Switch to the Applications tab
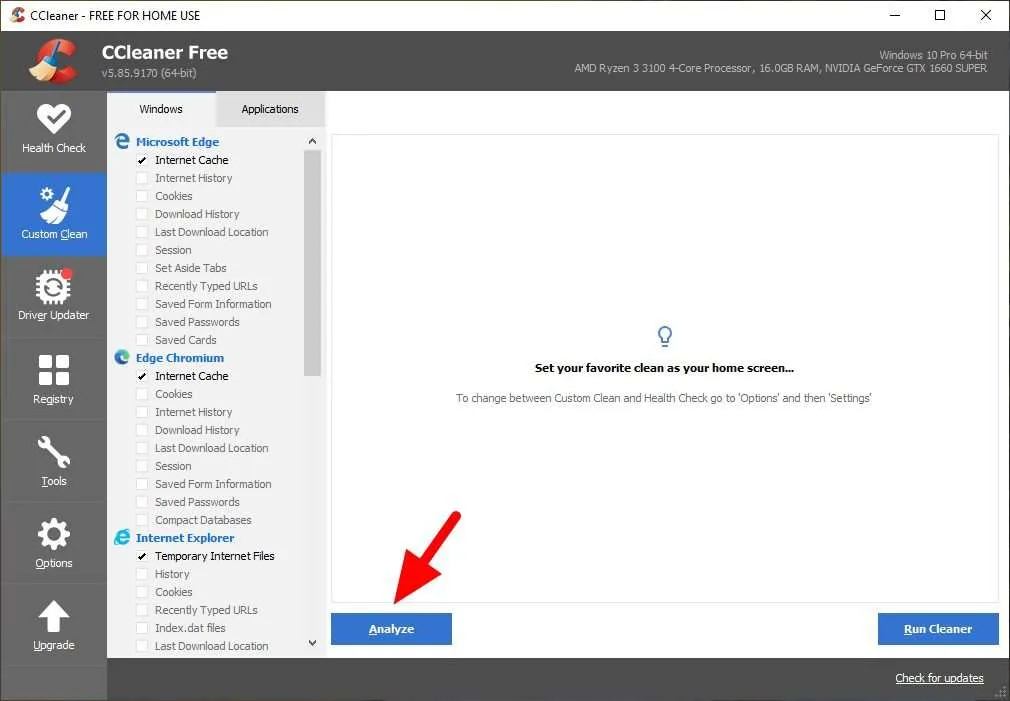1010x701 pixels. pos(270,109)
